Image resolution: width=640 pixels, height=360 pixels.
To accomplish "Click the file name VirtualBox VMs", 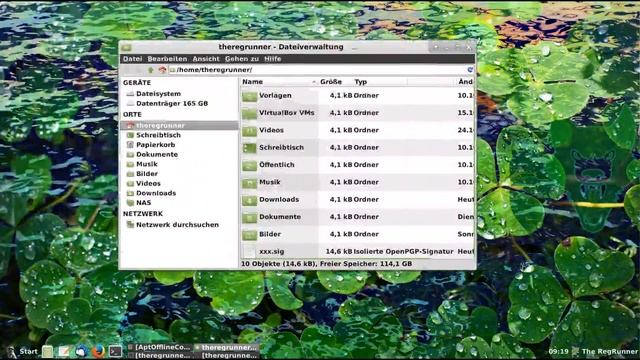I will tap(287, 113).
